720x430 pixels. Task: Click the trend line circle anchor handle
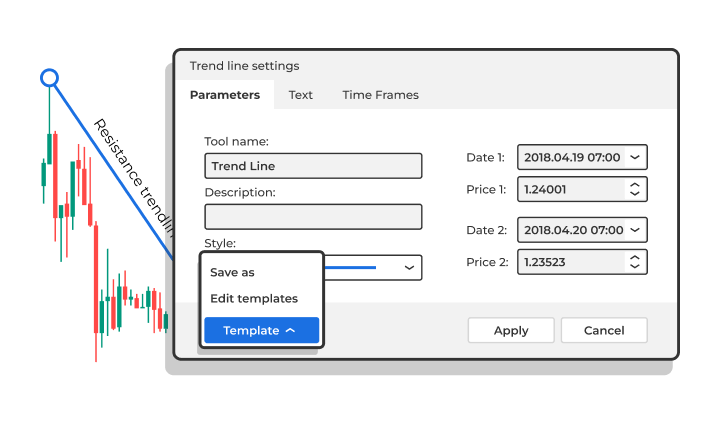click(x=49, y=77)
